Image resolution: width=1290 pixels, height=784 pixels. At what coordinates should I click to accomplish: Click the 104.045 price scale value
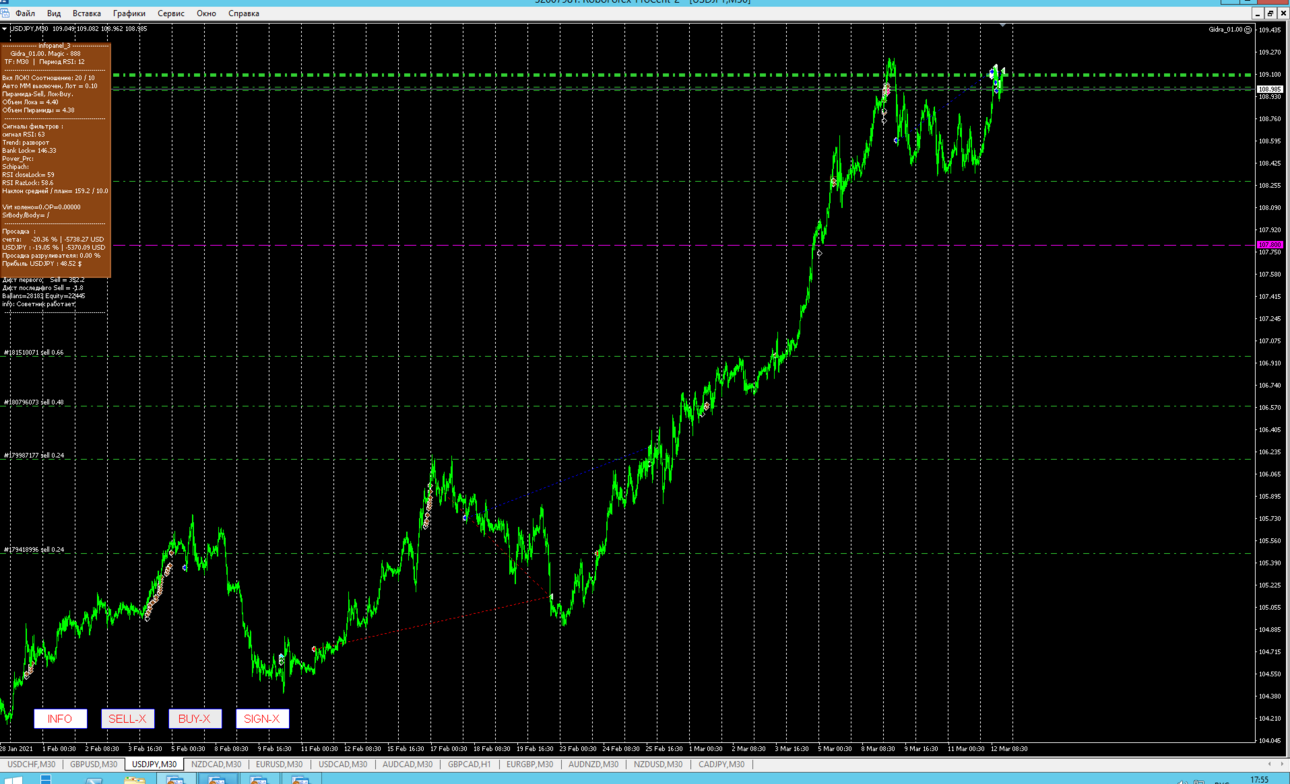click(1269, 741)
